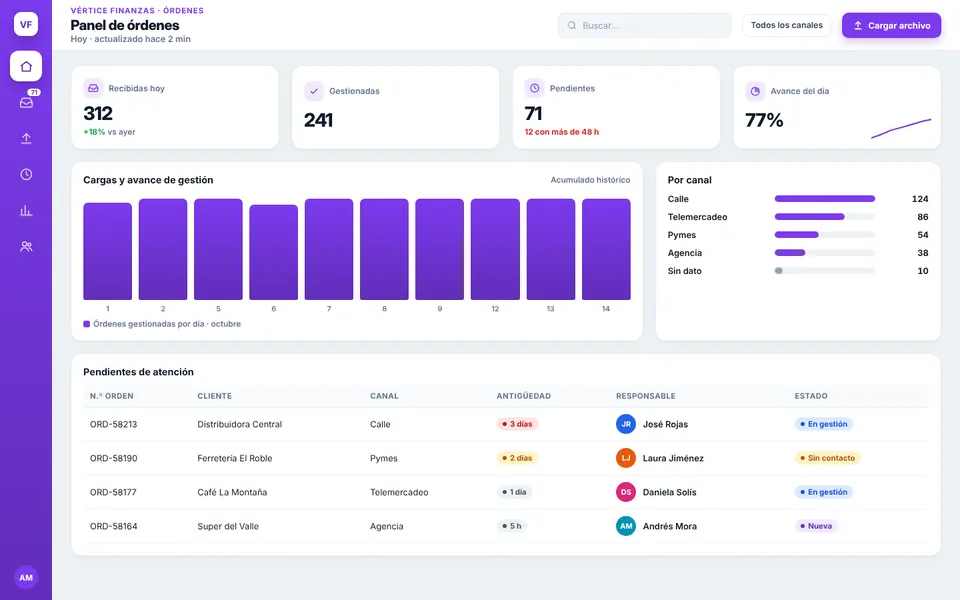Screen dimensions: 960x600
Task: Click the Sin contacto status badge
Action: (827, 458)
